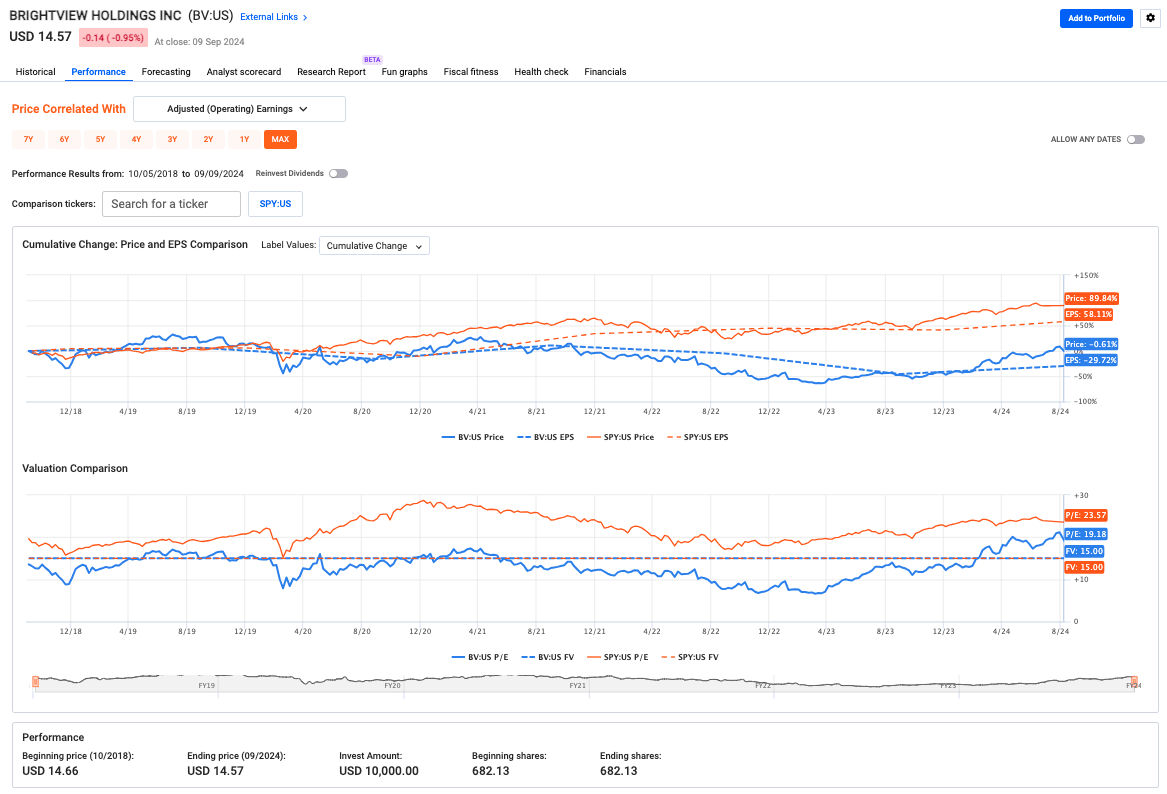
Task: Switch to the Forecasting tab
Action: [166, 71]
